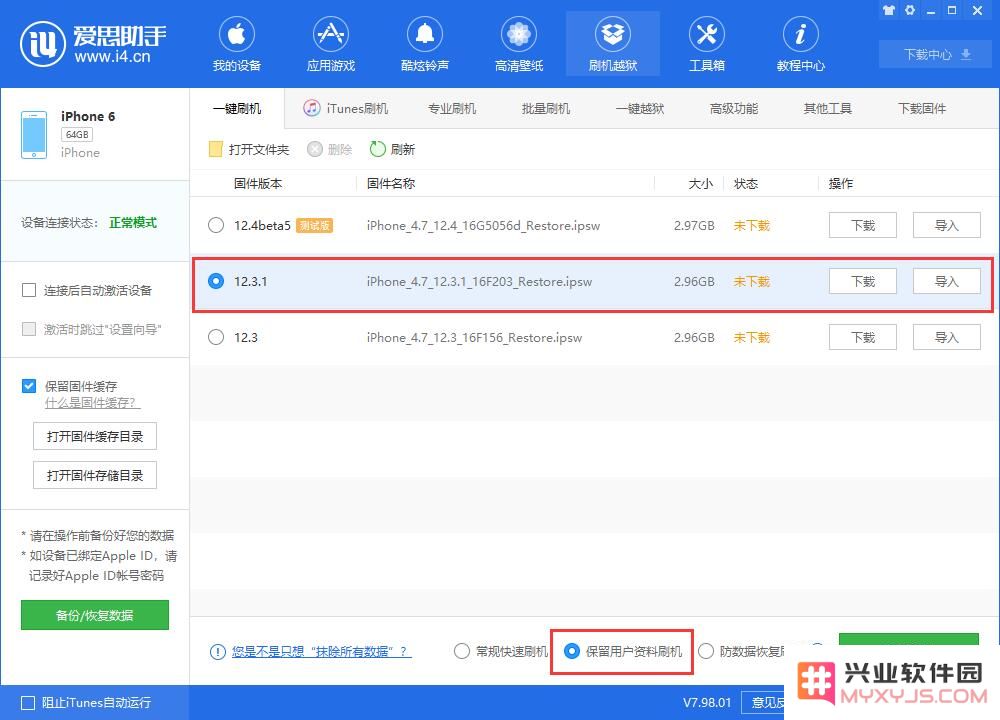The height and width of the screenshot is (720, 1000).
Task: Switch to 下载固件 tab
Action: (922, 108)
